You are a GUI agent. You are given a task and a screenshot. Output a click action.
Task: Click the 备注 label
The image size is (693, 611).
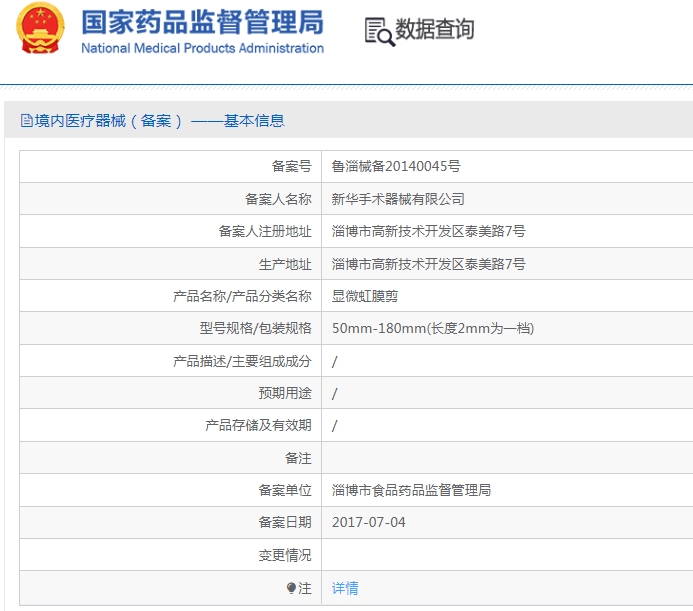tap(298, 458)
